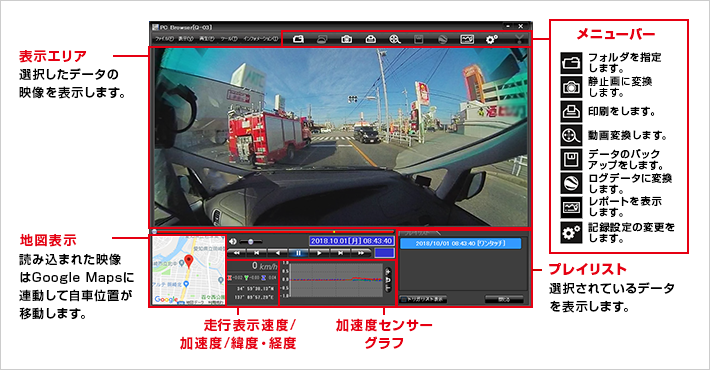Click the blue box beside playback controls
Viewport: 710px width, 370px height.
pyautogui.click(x=384, y=253)
